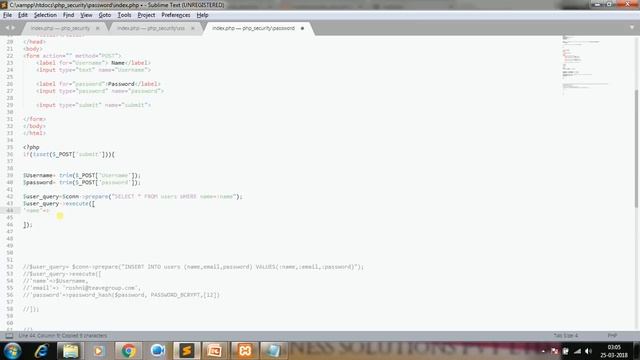The image size is (640, 360).
Task: Open the Selection menu
Action: 45,15
